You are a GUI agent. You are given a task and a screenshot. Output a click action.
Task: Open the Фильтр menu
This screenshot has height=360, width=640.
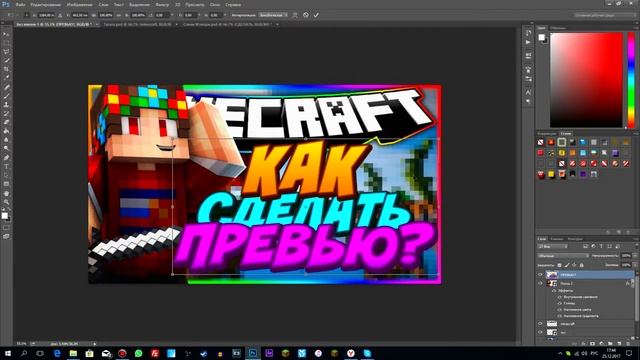pyautogui.click(x=162, y=4)
